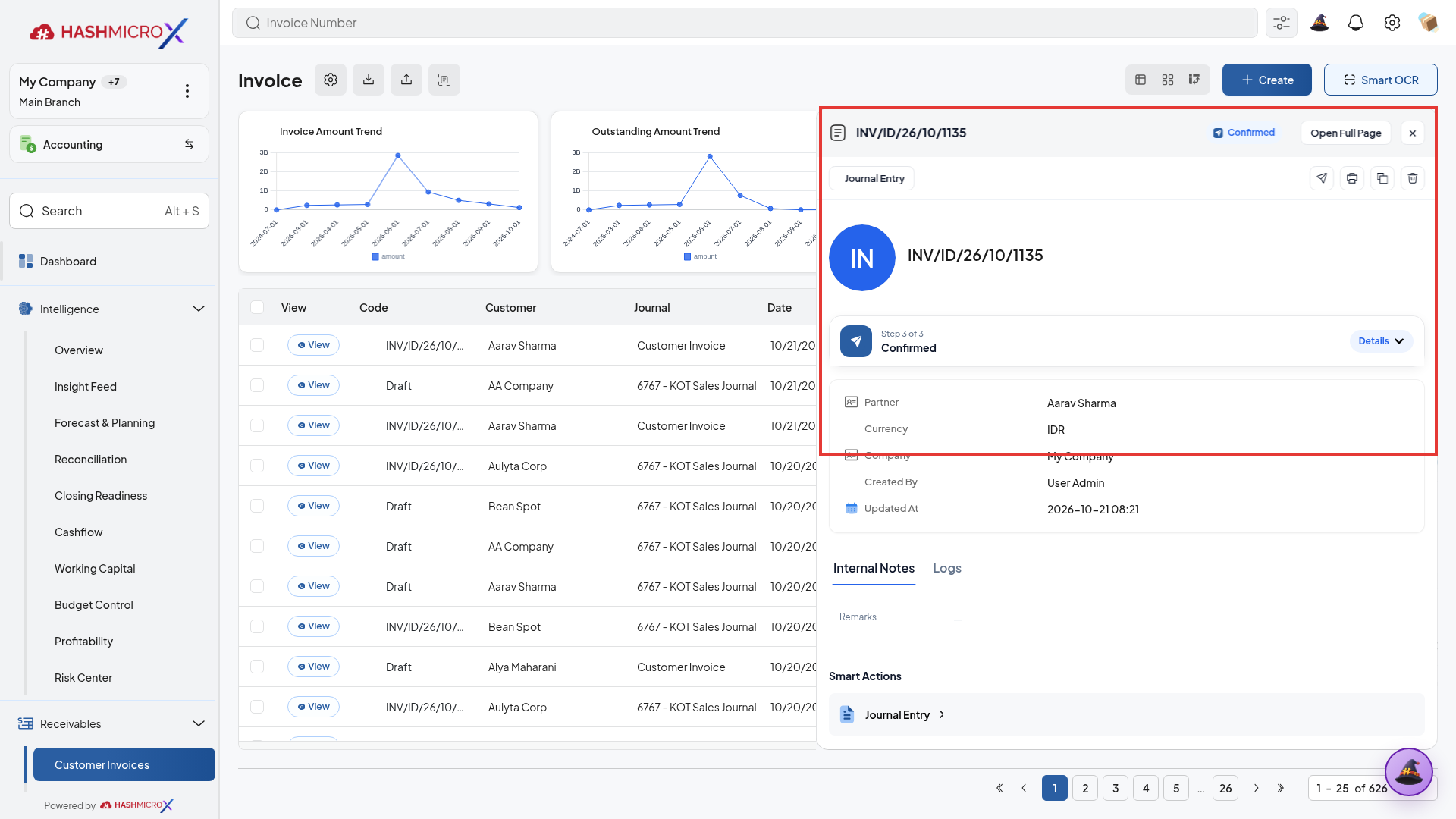
Task: Check the Aarav Sharma Draft row checkbox
Action: 257,586
